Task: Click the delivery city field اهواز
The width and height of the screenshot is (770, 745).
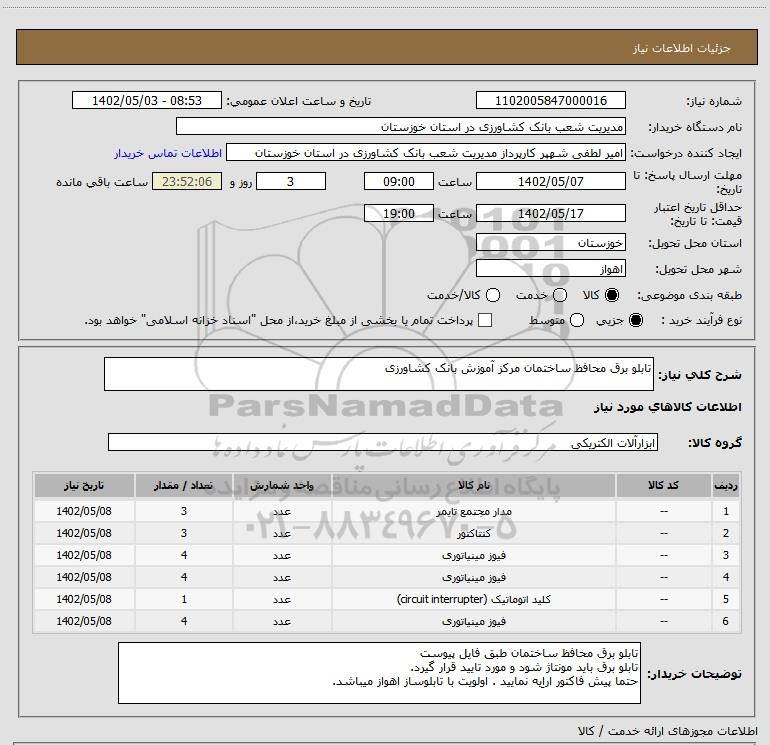Action: pyautogui.click(x=550, y=268)
